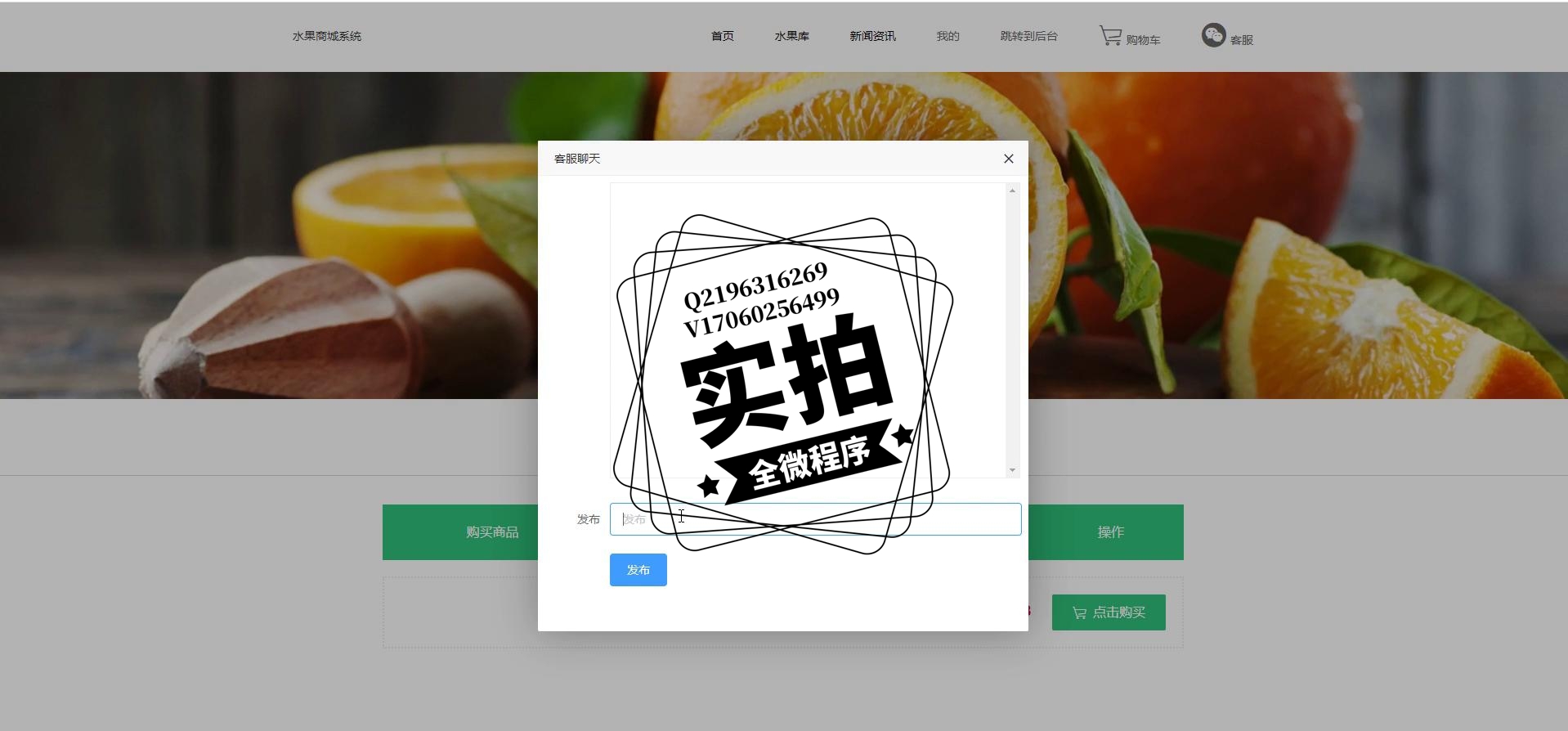Viewport: 1568px width, 731px height.
Task: Click the 水果商城系统 site title
Action: pos(327,36)
